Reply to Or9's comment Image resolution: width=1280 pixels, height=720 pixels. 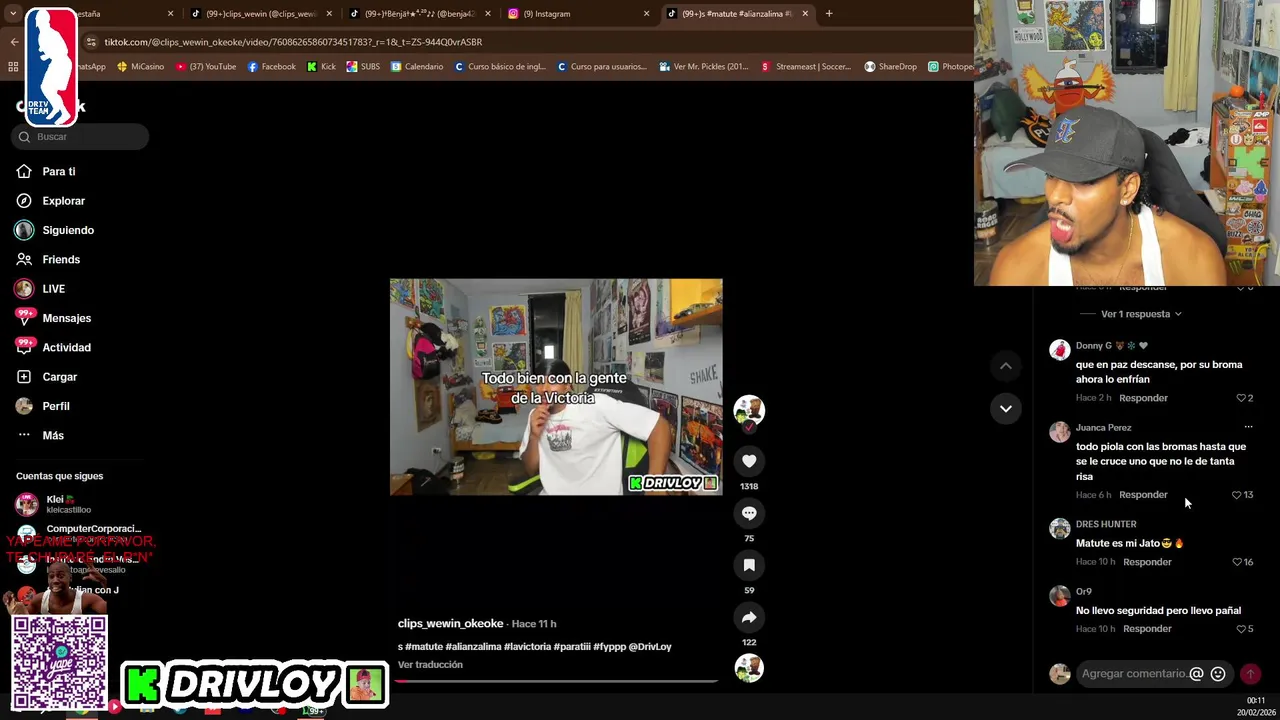tap(1147, 629)
